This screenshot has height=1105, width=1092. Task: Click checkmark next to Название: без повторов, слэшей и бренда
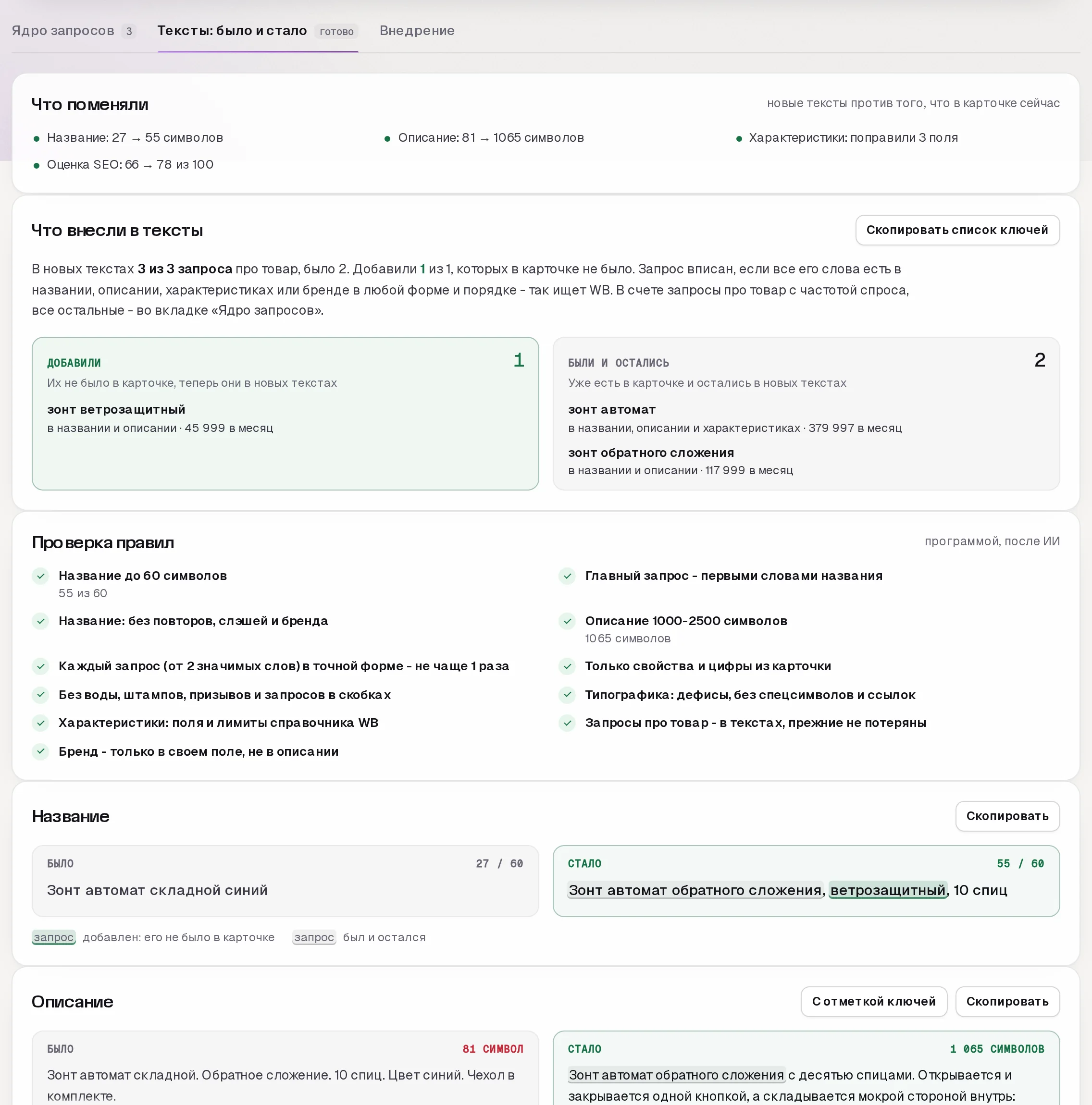(x=41, y=621)
